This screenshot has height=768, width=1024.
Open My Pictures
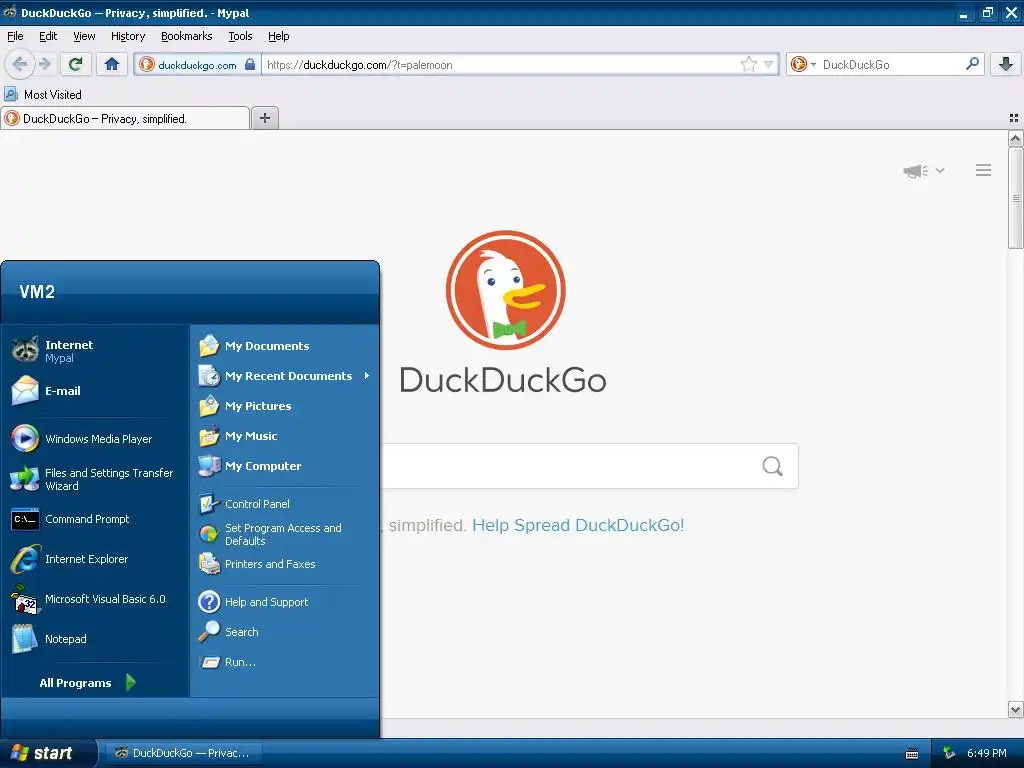pos(285,406)
